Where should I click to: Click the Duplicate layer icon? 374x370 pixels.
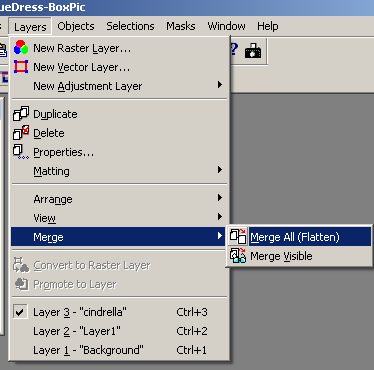coord(21,114)
